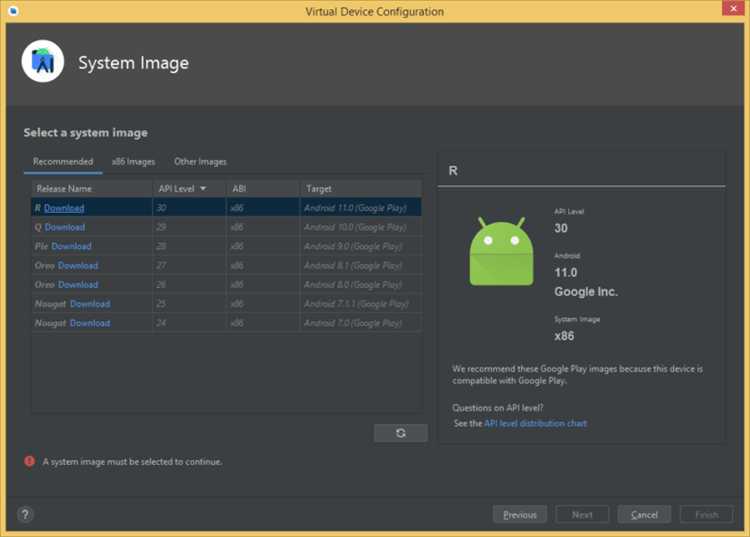
Task: Click Download link for Q release
Action: [x=65, y=227]
